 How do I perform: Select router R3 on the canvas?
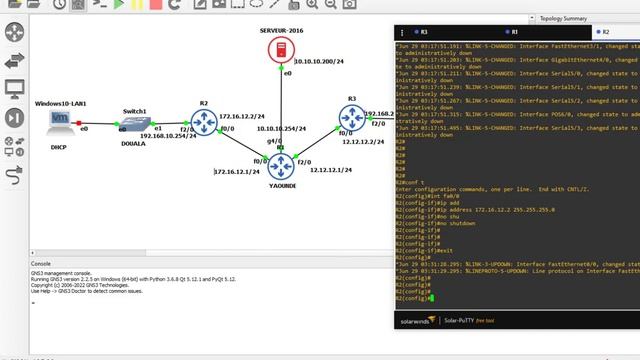click(x=352, y=118)
